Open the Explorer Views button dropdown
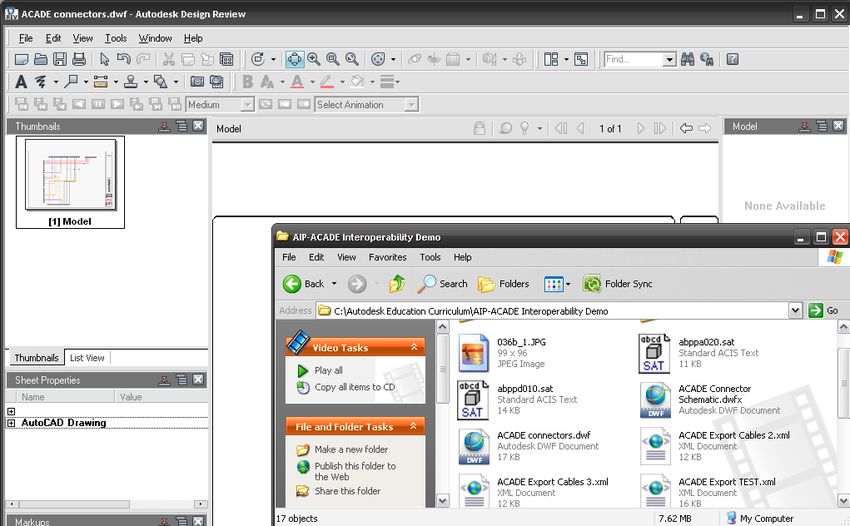 (x=568, y=284)
